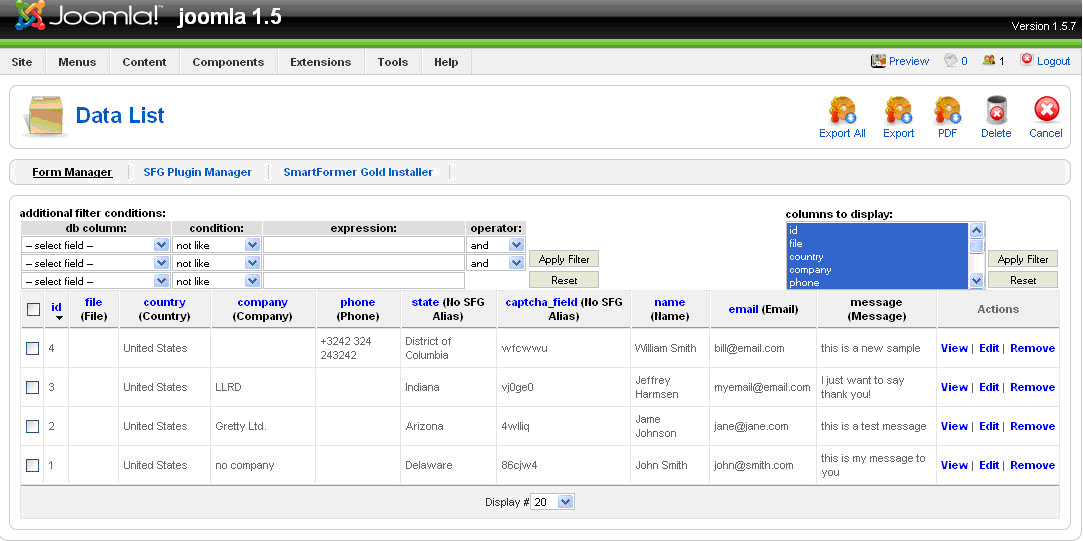Select 'country' in columns to display

tap(877, 256)
